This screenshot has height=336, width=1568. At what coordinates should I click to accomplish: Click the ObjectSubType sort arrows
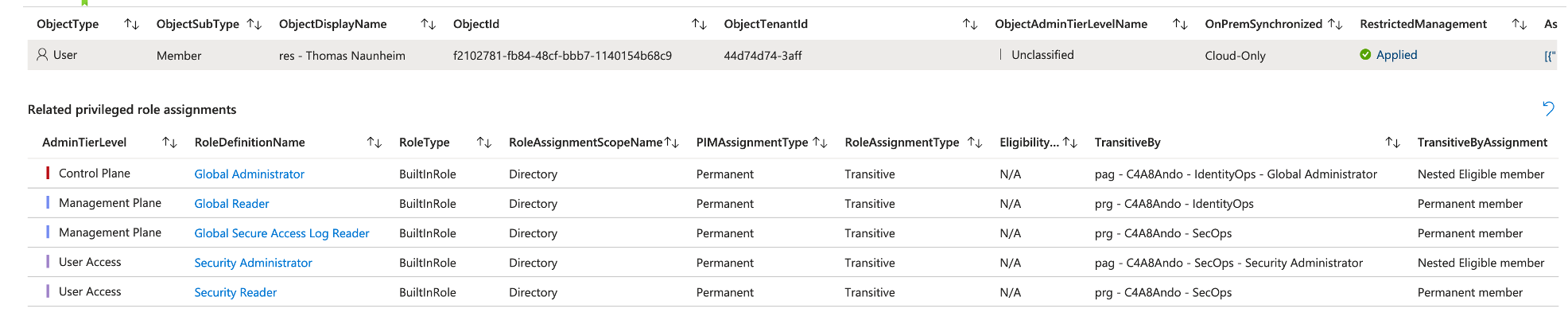point(254,25)
